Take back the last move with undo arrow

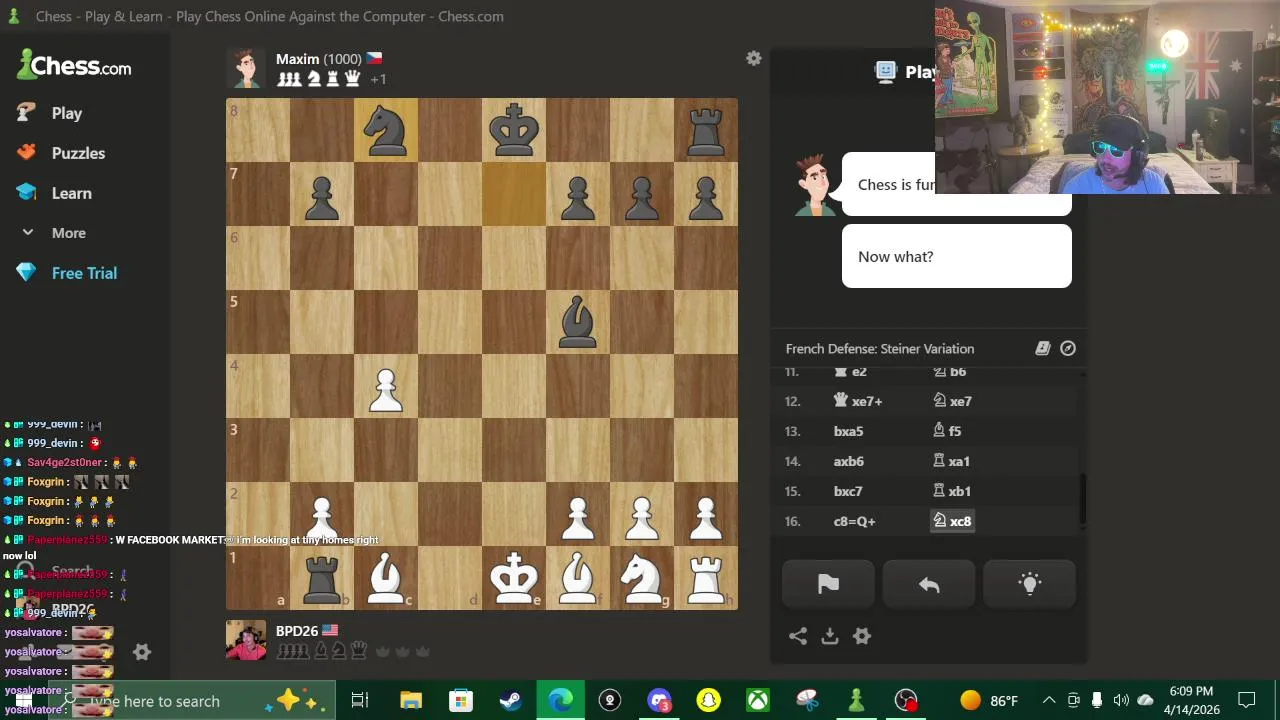click(x=929, y=585)
